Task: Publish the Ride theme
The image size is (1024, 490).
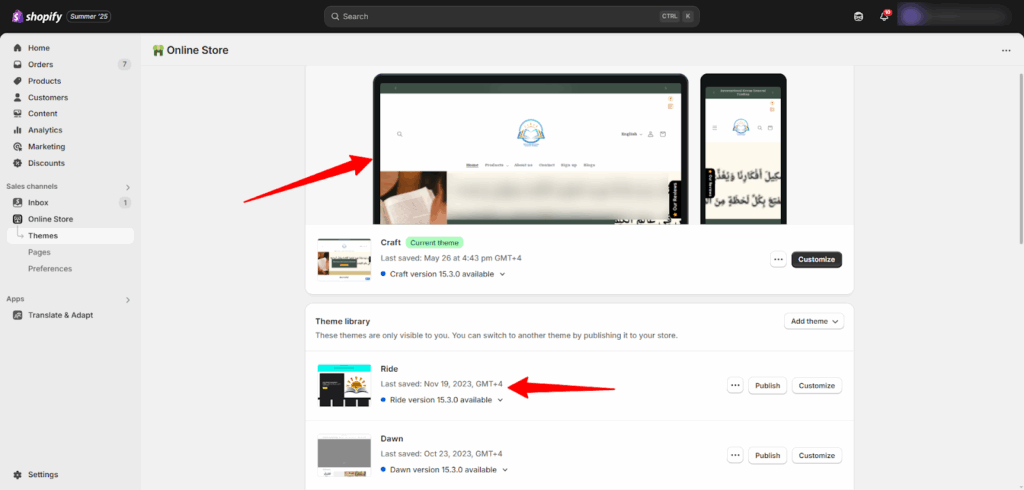Action: [x=767, y=385]
